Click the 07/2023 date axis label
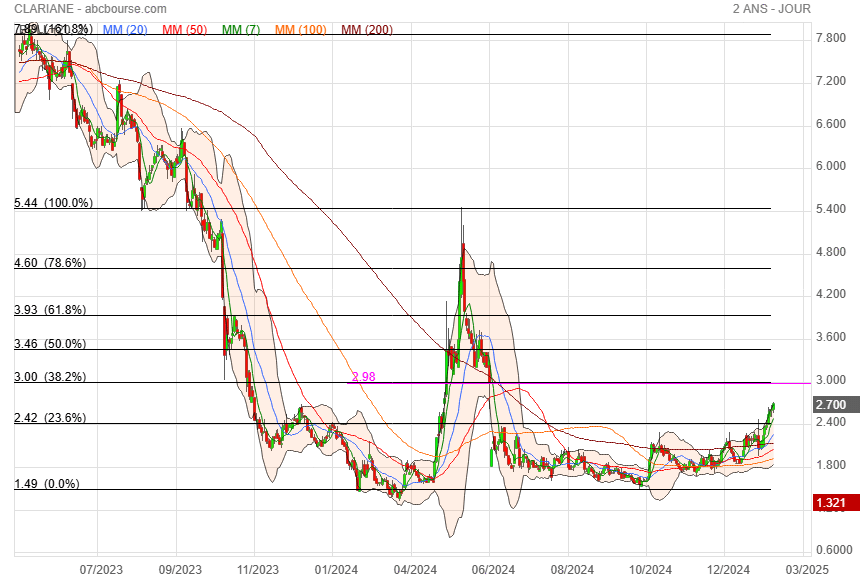 (101, 570)
